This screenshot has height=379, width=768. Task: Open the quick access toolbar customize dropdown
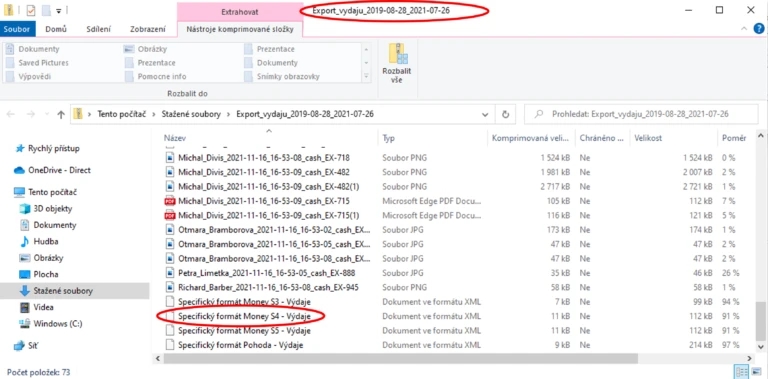click(58, 10)
